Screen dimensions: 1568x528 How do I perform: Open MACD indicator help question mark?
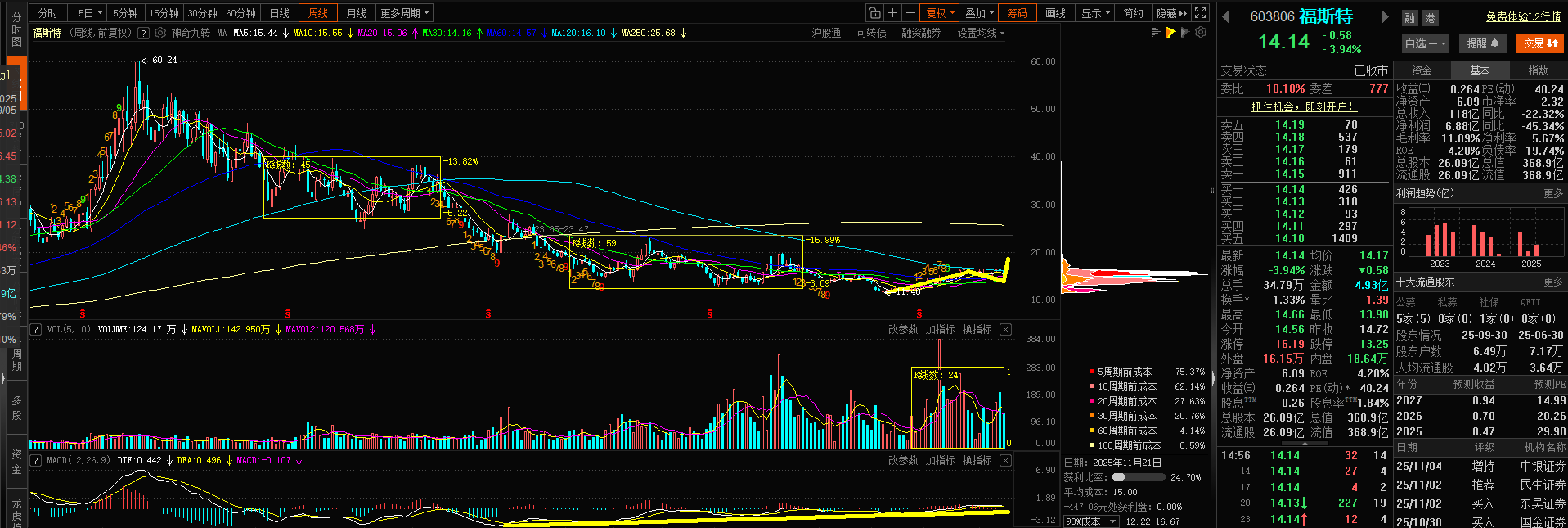point(36,460)
